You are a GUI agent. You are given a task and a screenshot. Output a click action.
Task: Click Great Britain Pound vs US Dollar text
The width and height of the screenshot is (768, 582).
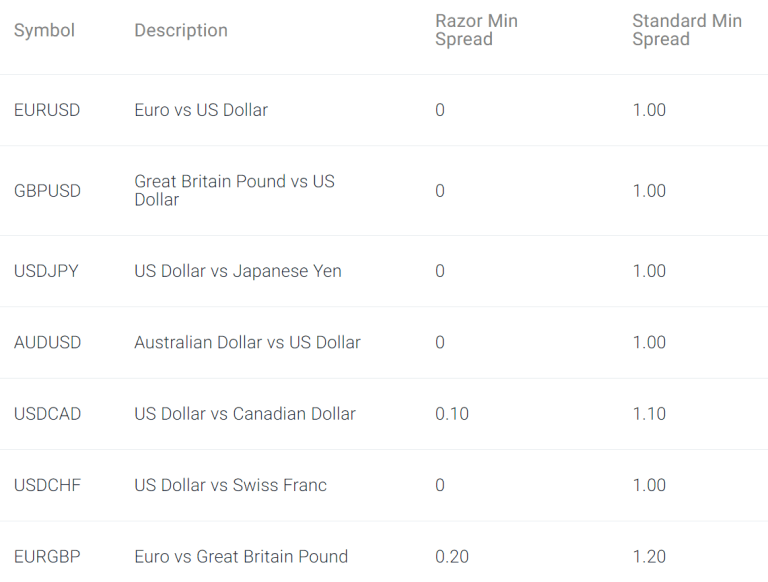(234, 190)
